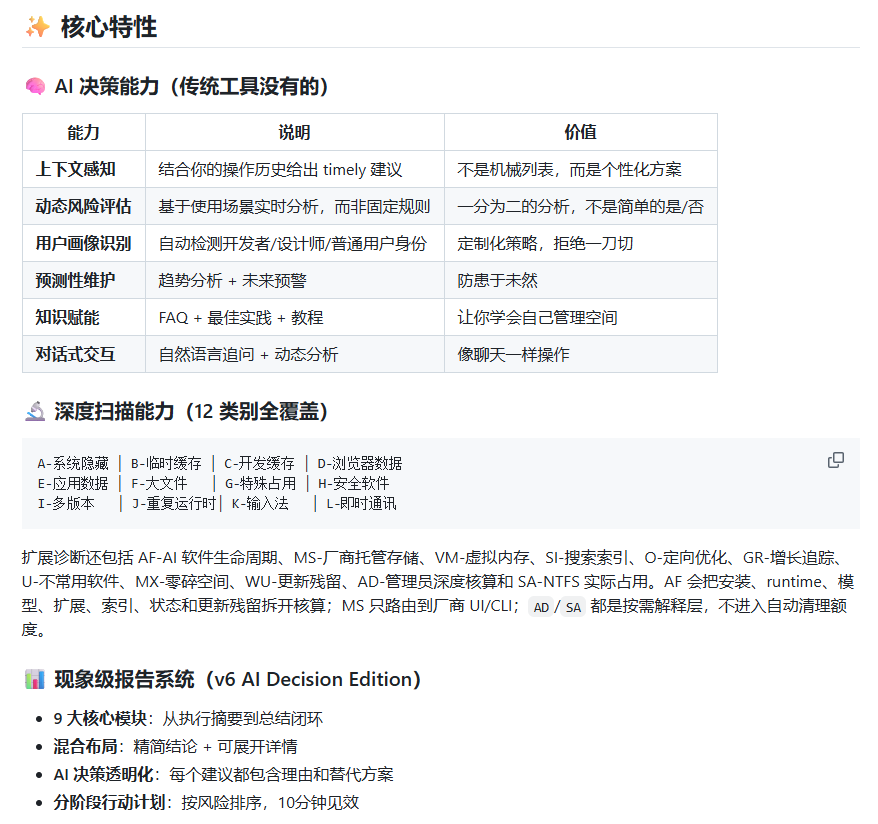Click the cell 趋势分析 + 未来预警
The image size is (878, 824).
(x=295, y=280)
